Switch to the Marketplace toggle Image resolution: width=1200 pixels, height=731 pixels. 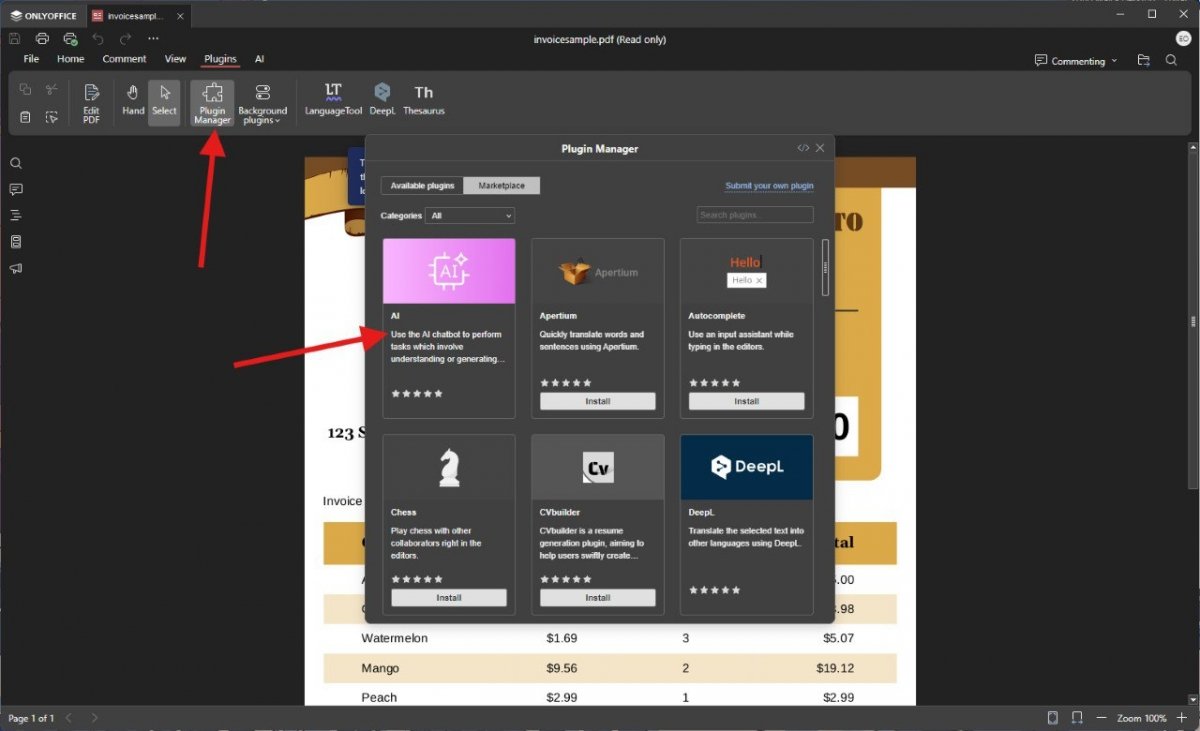click(501, 186)
